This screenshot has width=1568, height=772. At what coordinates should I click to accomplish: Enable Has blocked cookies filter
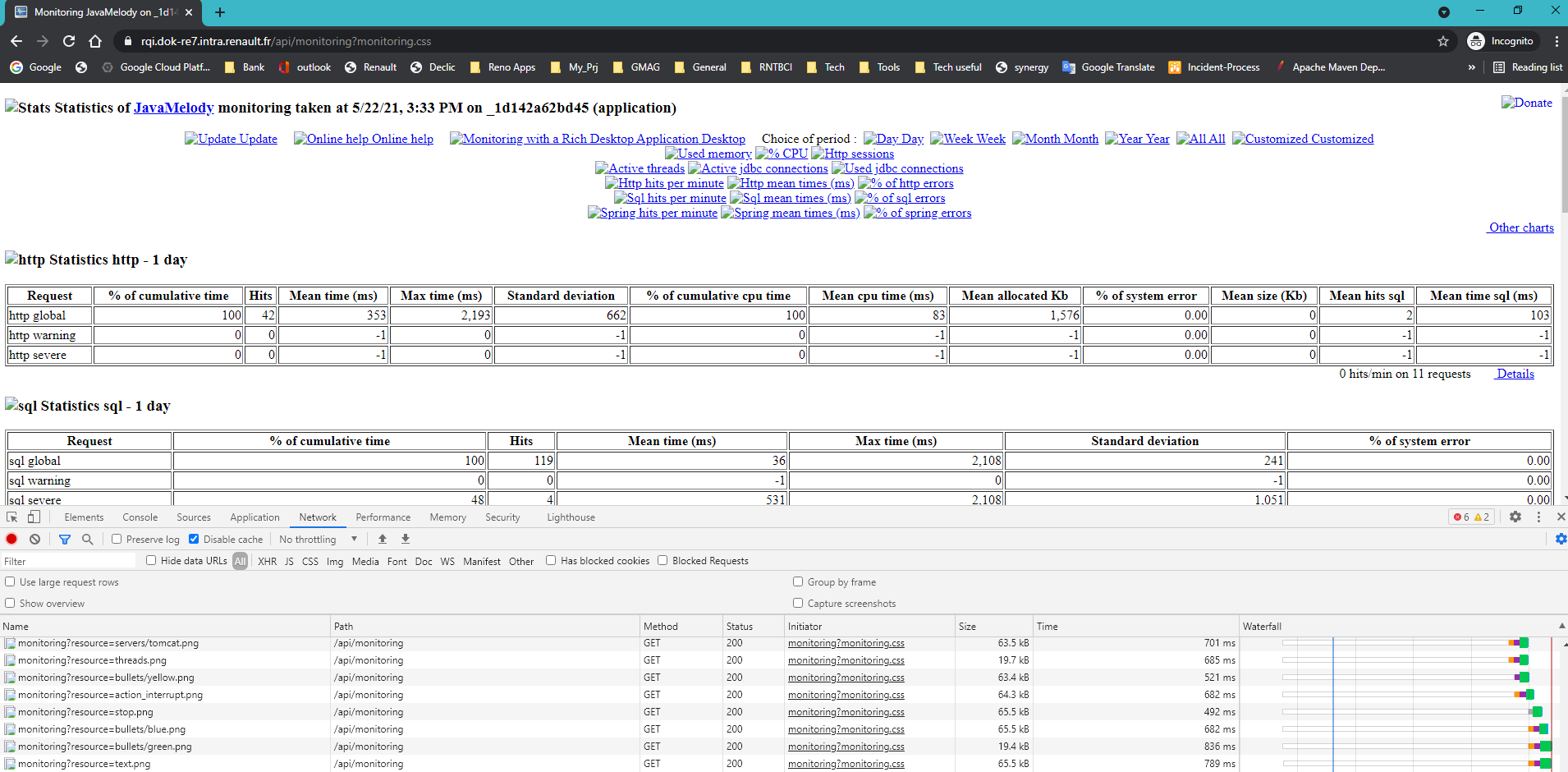551,560
